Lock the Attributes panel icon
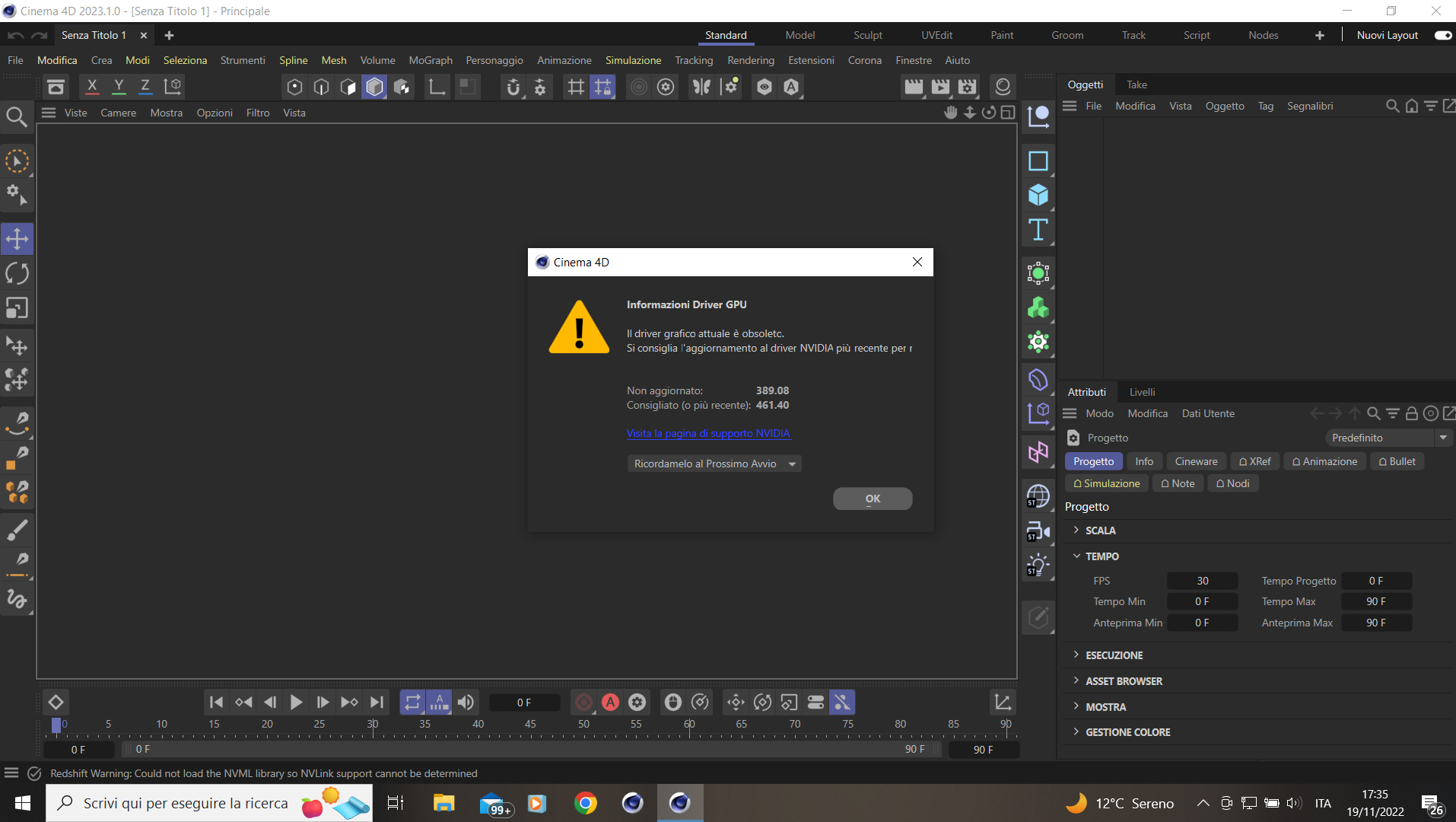1456x822 pixels. point(1411,413)
